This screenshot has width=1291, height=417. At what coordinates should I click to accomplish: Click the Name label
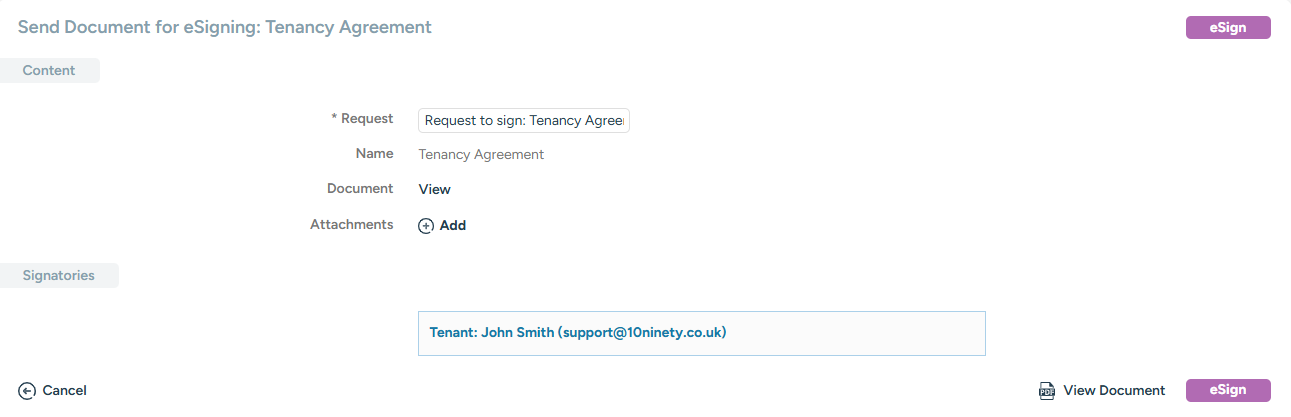[x=374, y=154]
